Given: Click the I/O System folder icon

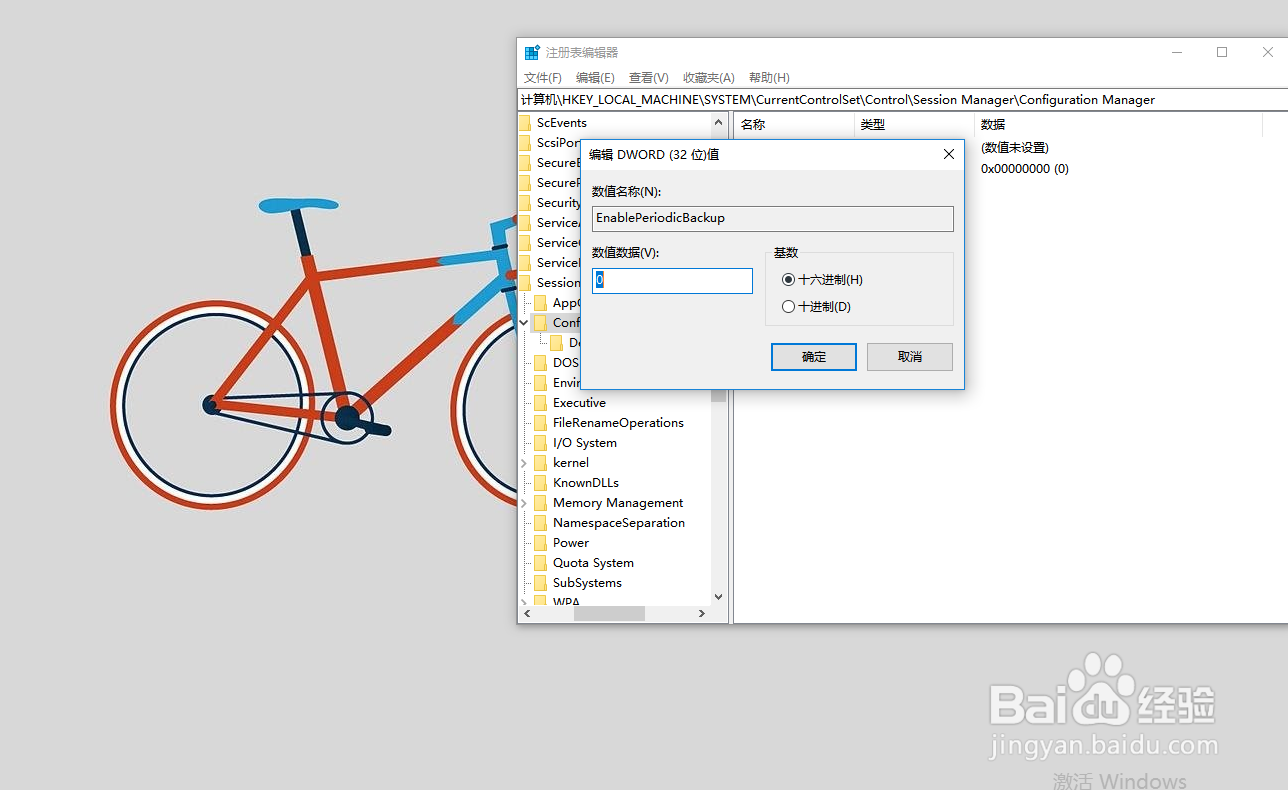Looking at the screenshot, I should point(541,443).
